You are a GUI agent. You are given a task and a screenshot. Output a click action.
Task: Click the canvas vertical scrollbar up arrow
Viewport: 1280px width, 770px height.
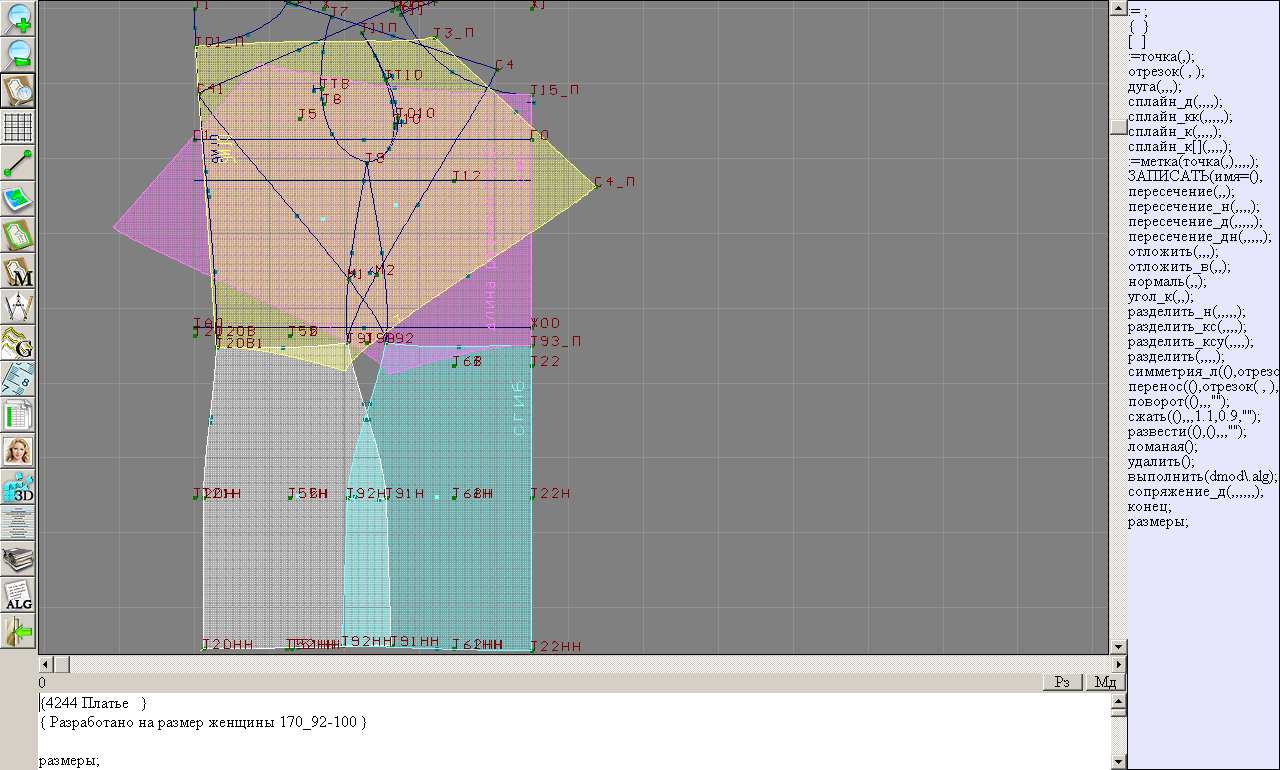(x=1118, y=8)
